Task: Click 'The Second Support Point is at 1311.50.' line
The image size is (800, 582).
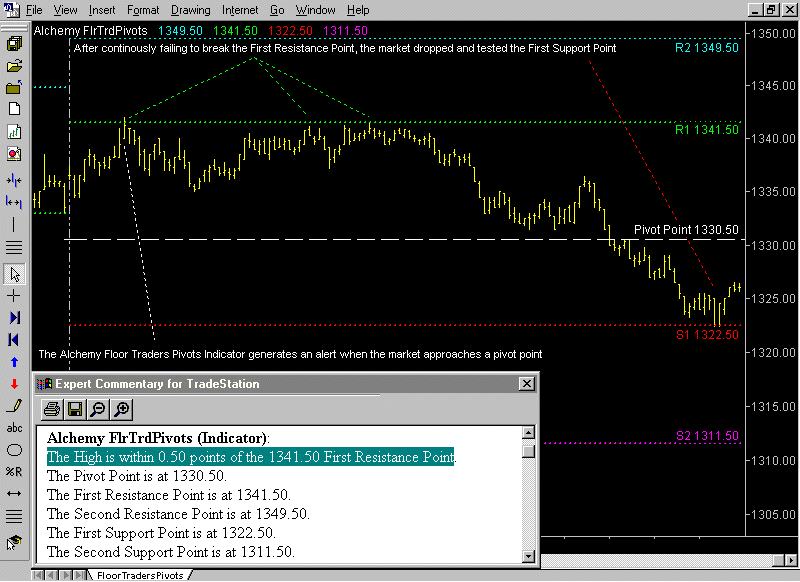Action: (171, 552)
